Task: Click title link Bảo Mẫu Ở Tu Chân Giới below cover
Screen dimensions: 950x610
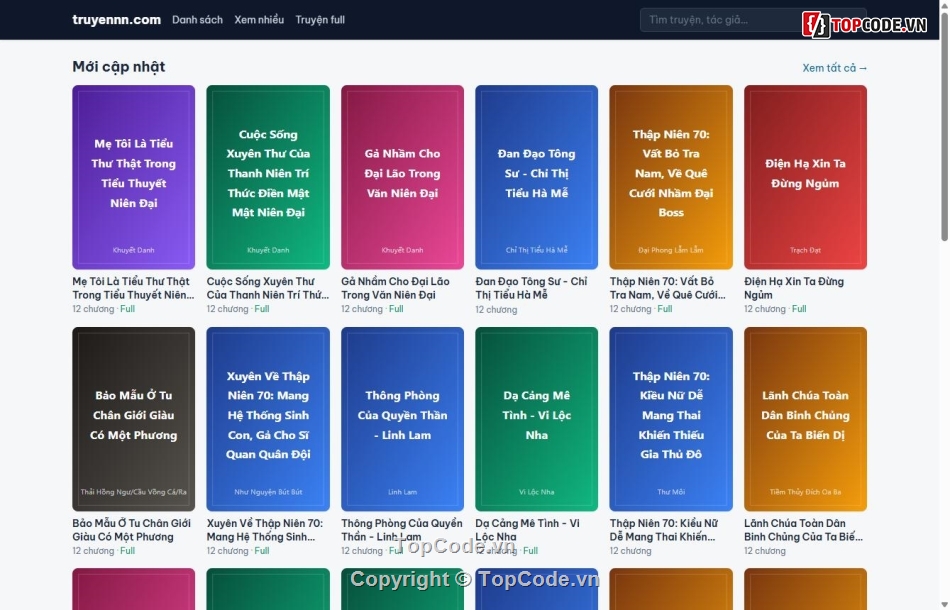Action: pos(131,530)
